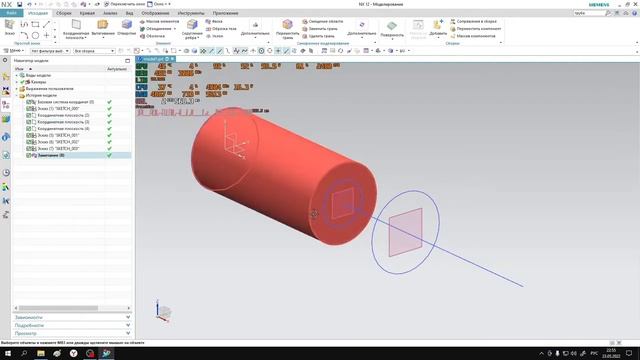Uncheck the Базовая система координат (0) checkbox
Image resolution: width=640 pixels, height=360 pixels.
(x=29, y=102)
